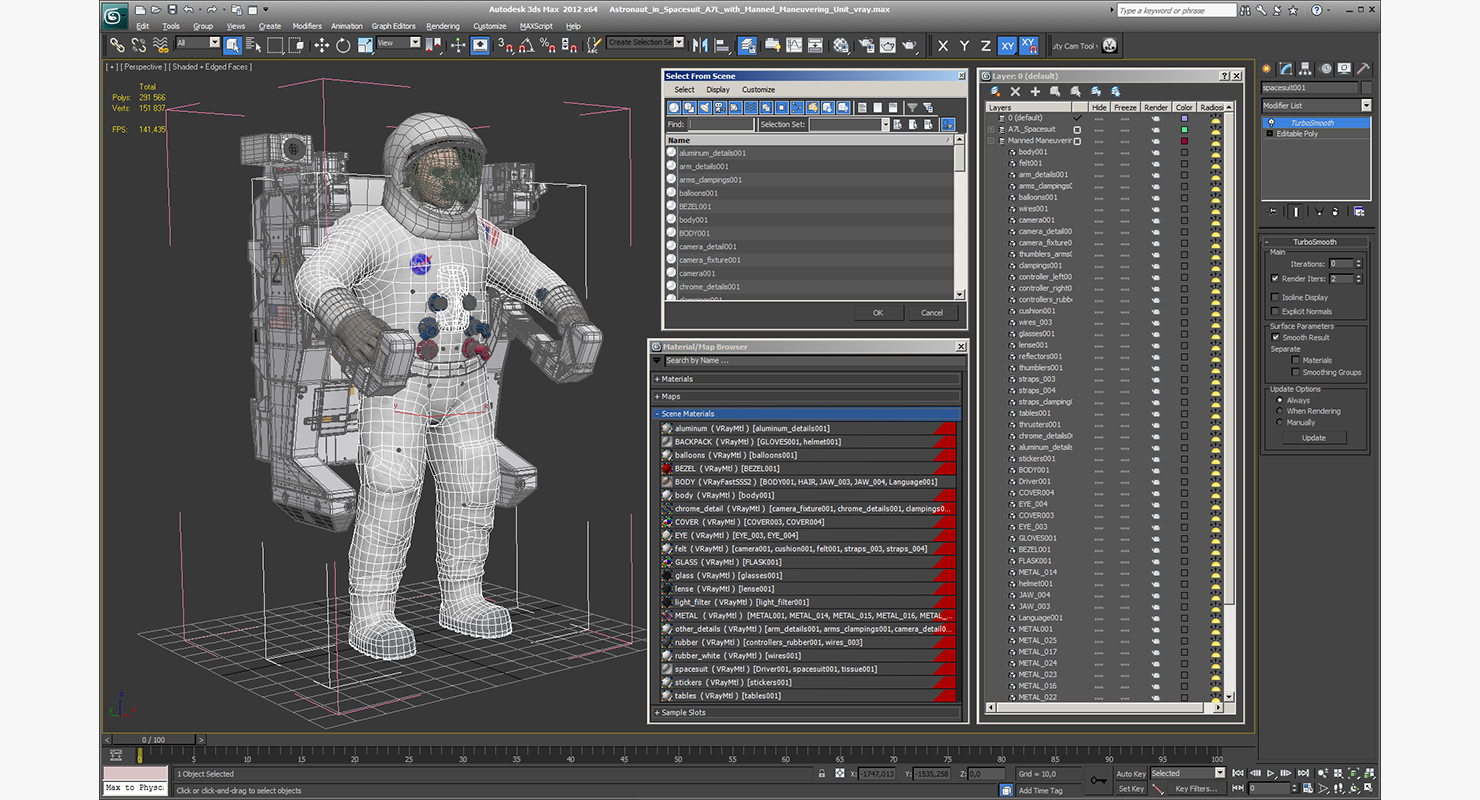Select the When Rendering update option

click(x=1279, y=411)
